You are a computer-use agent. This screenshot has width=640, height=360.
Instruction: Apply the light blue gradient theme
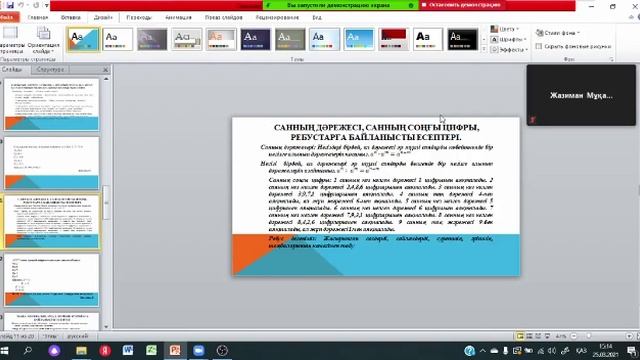324,39
